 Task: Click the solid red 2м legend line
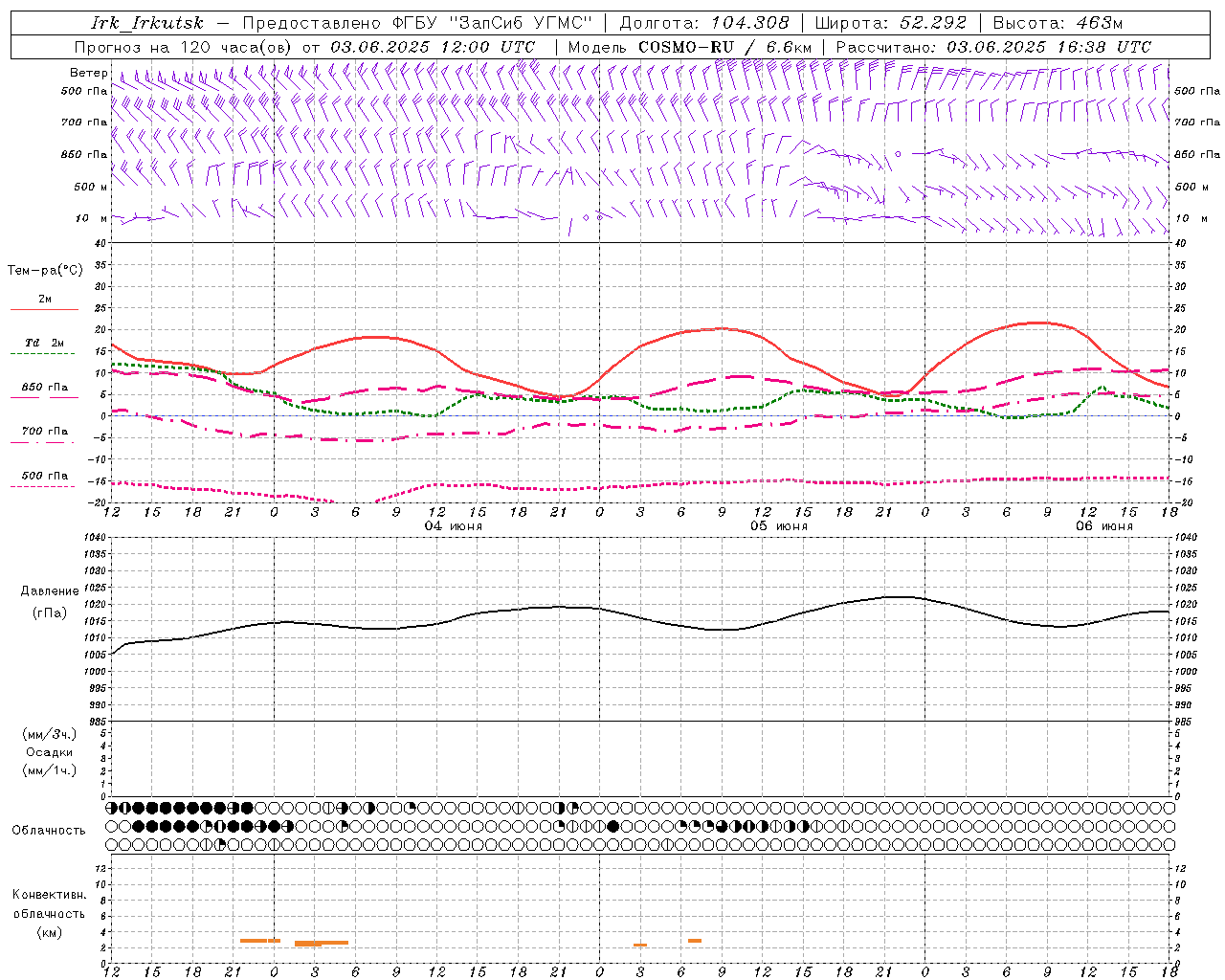(44, 310)
